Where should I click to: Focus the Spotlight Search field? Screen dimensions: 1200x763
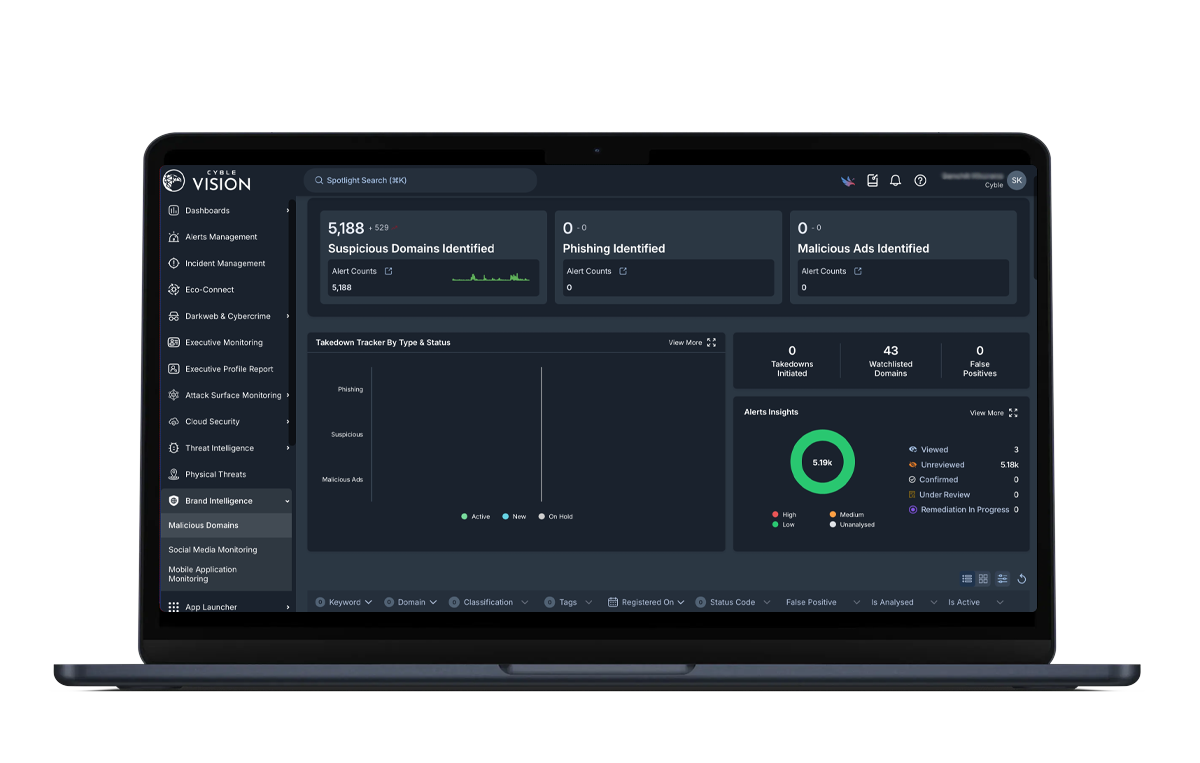[420, 181]
